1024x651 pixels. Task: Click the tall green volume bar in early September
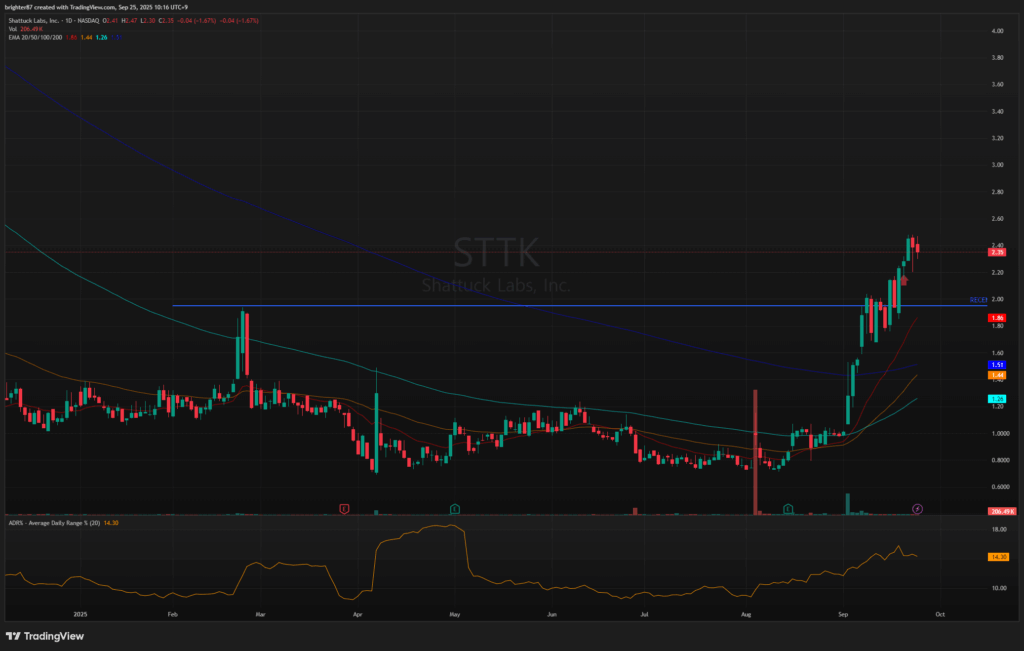pos(848,504)
